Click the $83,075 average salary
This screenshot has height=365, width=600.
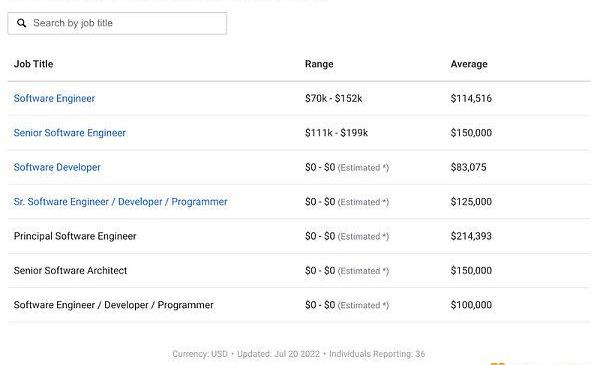(x=468, y=167)
